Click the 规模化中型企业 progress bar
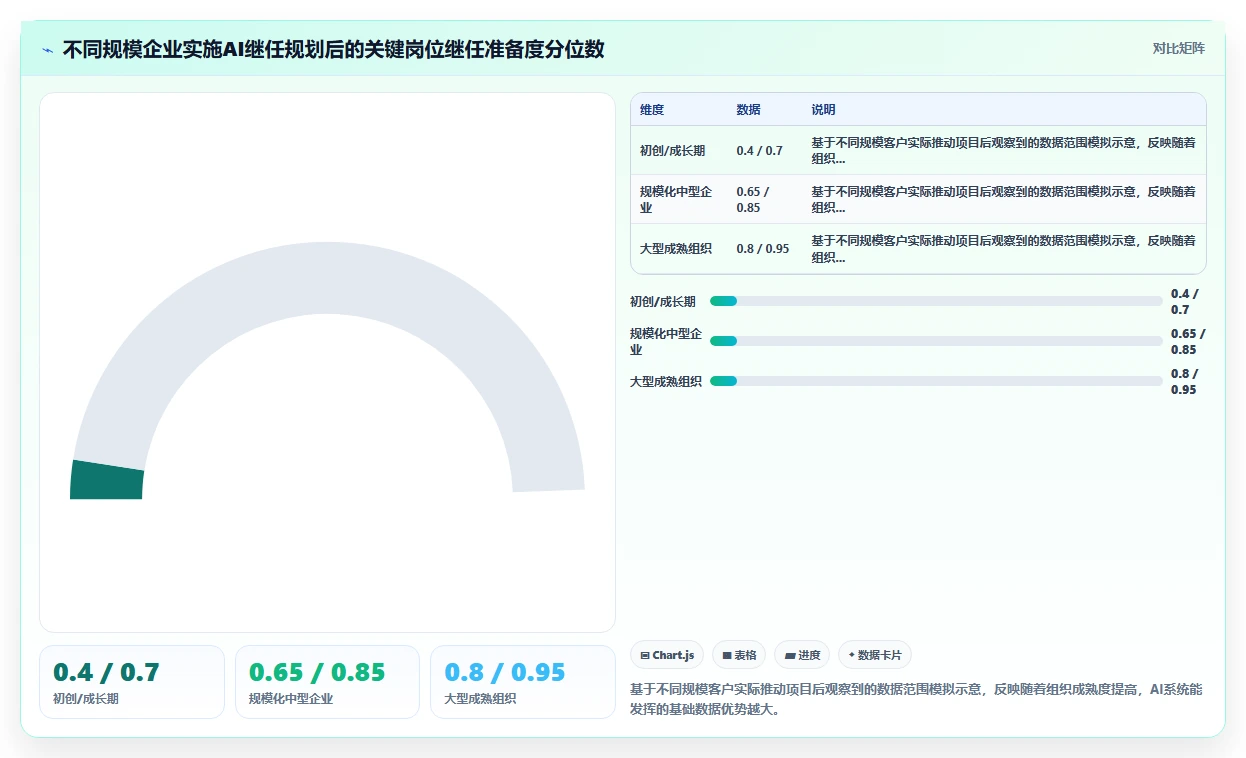The height and width of the screenshot is (758, 1246). [936, 341]
